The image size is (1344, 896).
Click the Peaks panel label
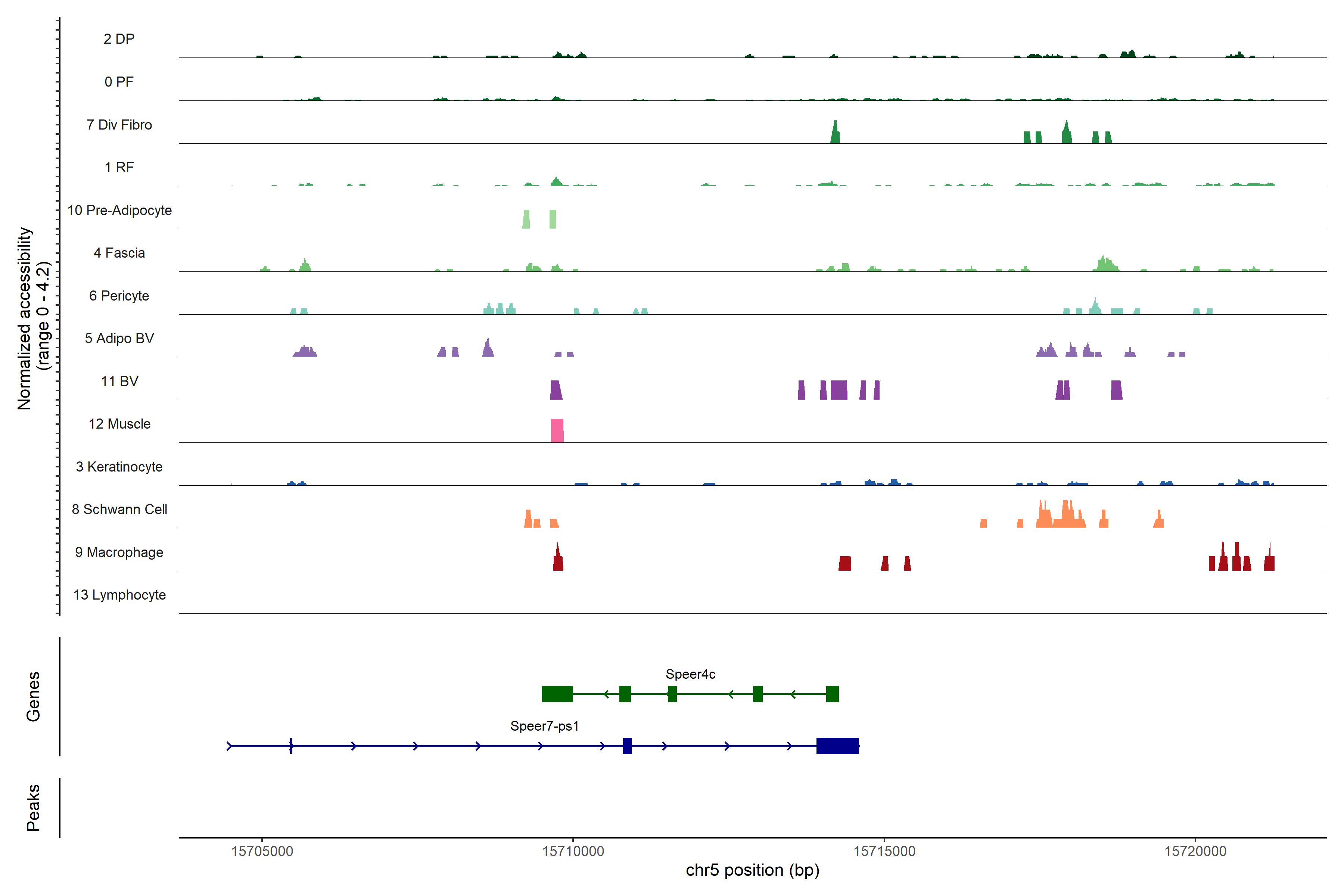pos(33,807)
